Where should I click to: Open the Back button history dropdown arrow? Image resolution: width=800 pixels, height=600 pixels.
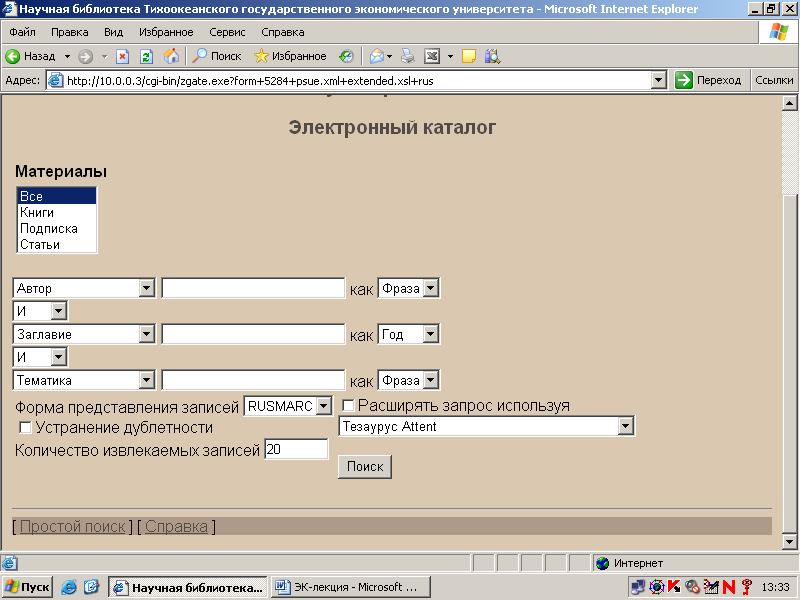click(67, 56)
